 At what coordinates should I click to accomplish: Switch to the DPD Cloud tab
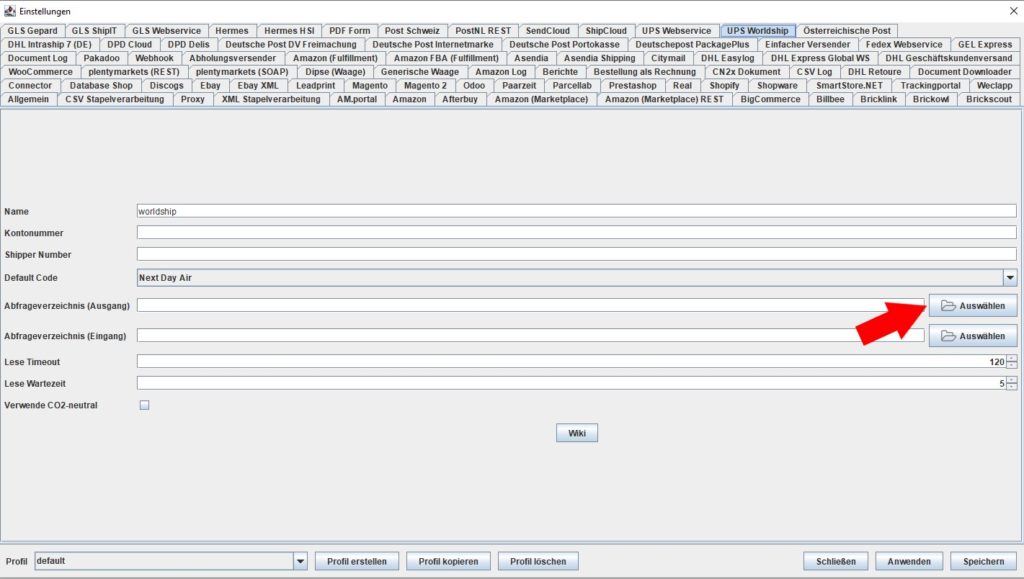click(x=129, y=44)
